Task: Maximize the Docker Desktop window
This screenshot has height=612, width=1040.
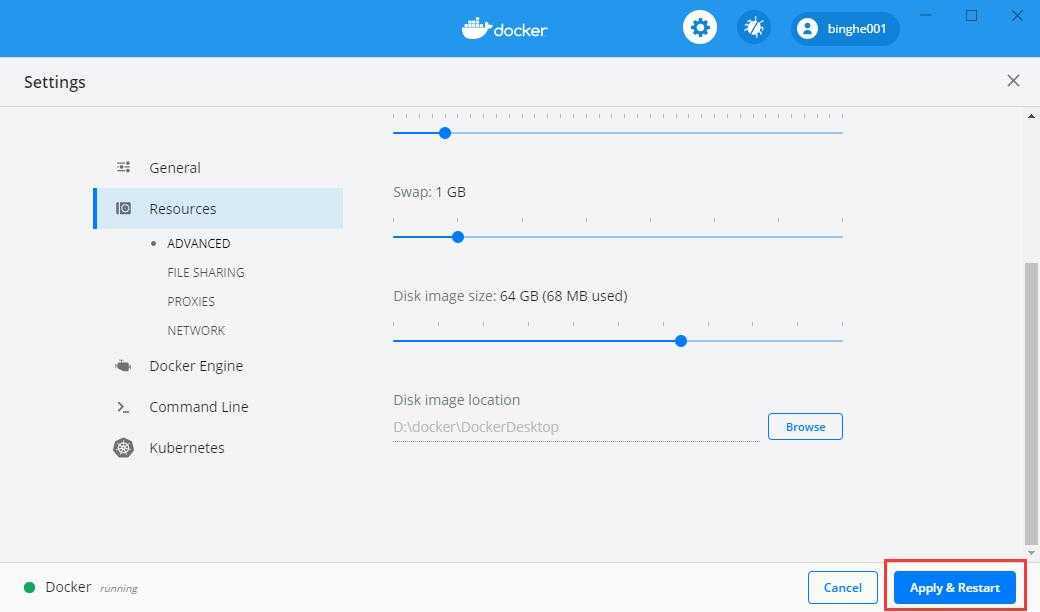Action: tap(971, 15)
